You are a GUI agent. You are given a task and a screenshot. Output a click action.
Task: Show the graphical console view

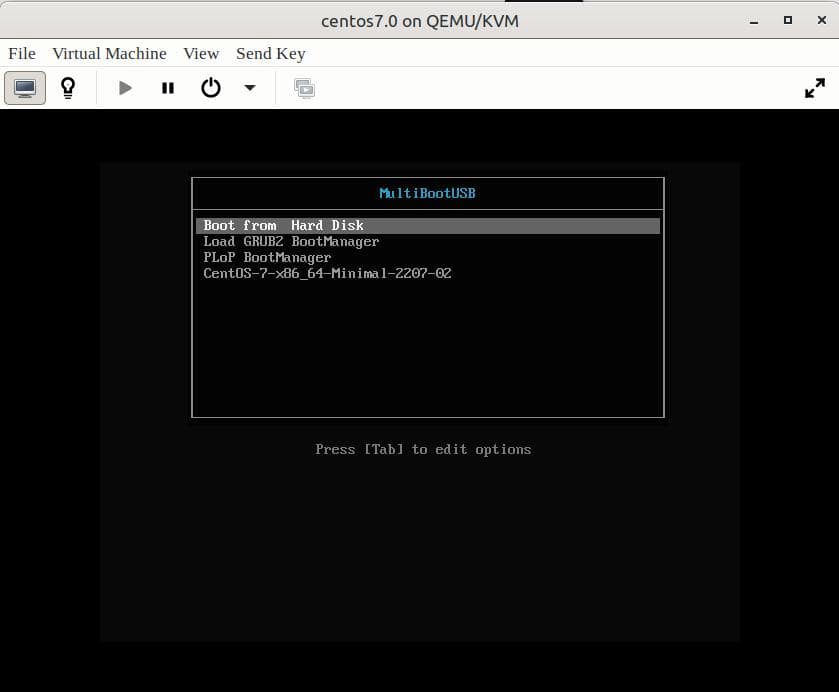(x=25, y=88)
